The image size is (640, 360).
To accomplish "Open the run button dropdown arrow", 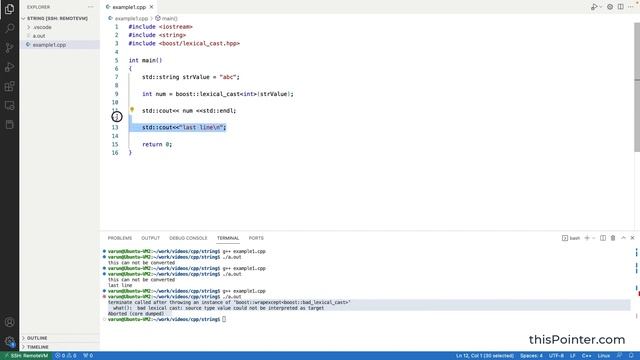I will click(600, 7).
